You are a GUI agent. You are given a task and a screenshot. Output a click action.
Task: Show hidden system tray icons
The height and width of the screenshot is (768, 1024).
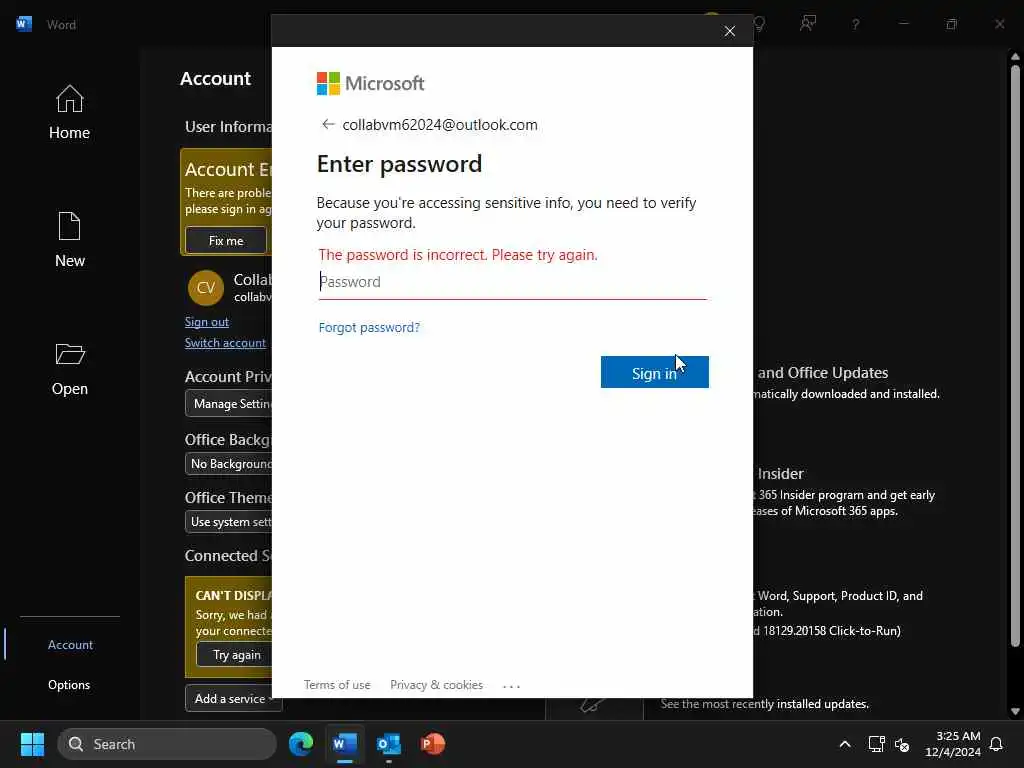(x=844, y=744)
